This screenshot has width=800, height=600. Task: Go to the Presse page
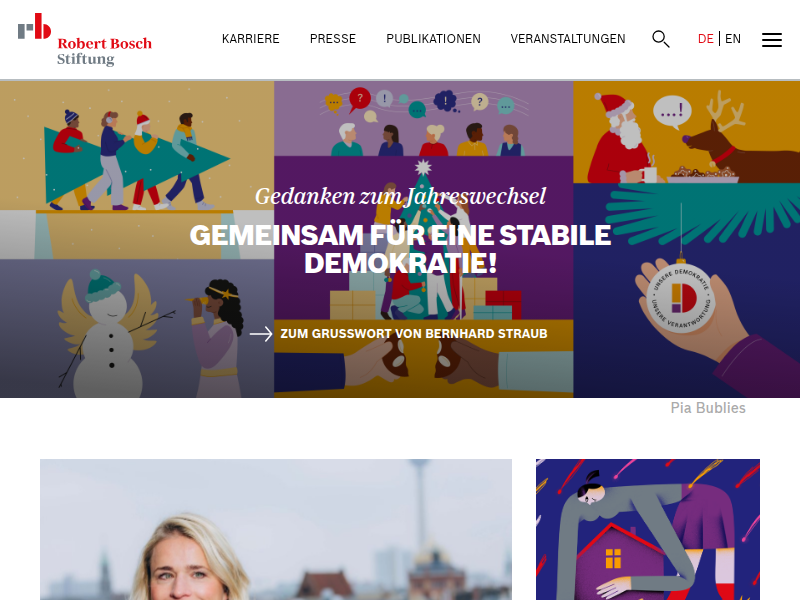pyautogui.click(x=333, y=39)
